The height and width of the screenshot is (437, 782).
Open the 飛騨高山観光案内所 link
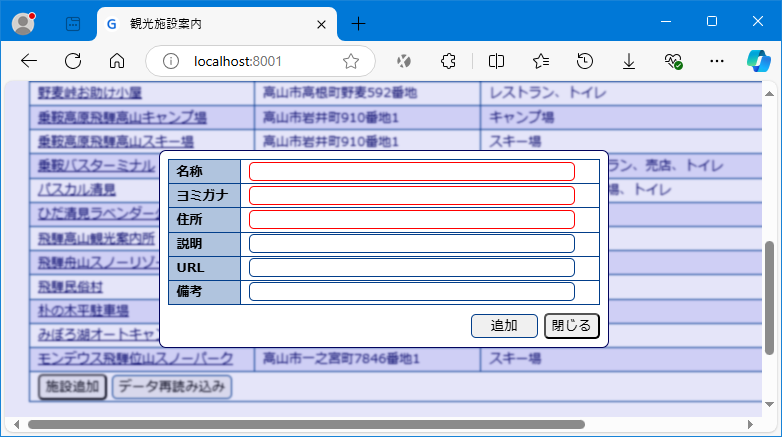(96, 238)
